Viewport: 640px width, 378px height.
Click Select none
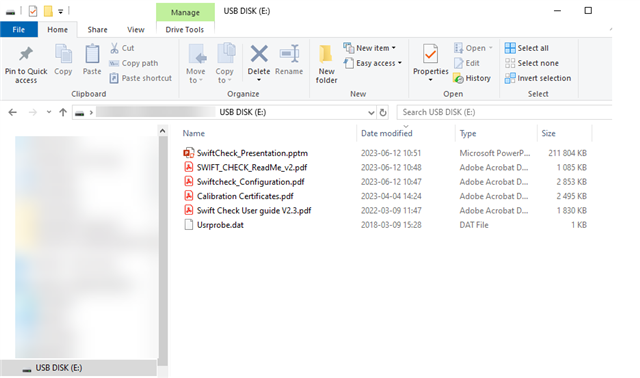click(x=531, y=63)
